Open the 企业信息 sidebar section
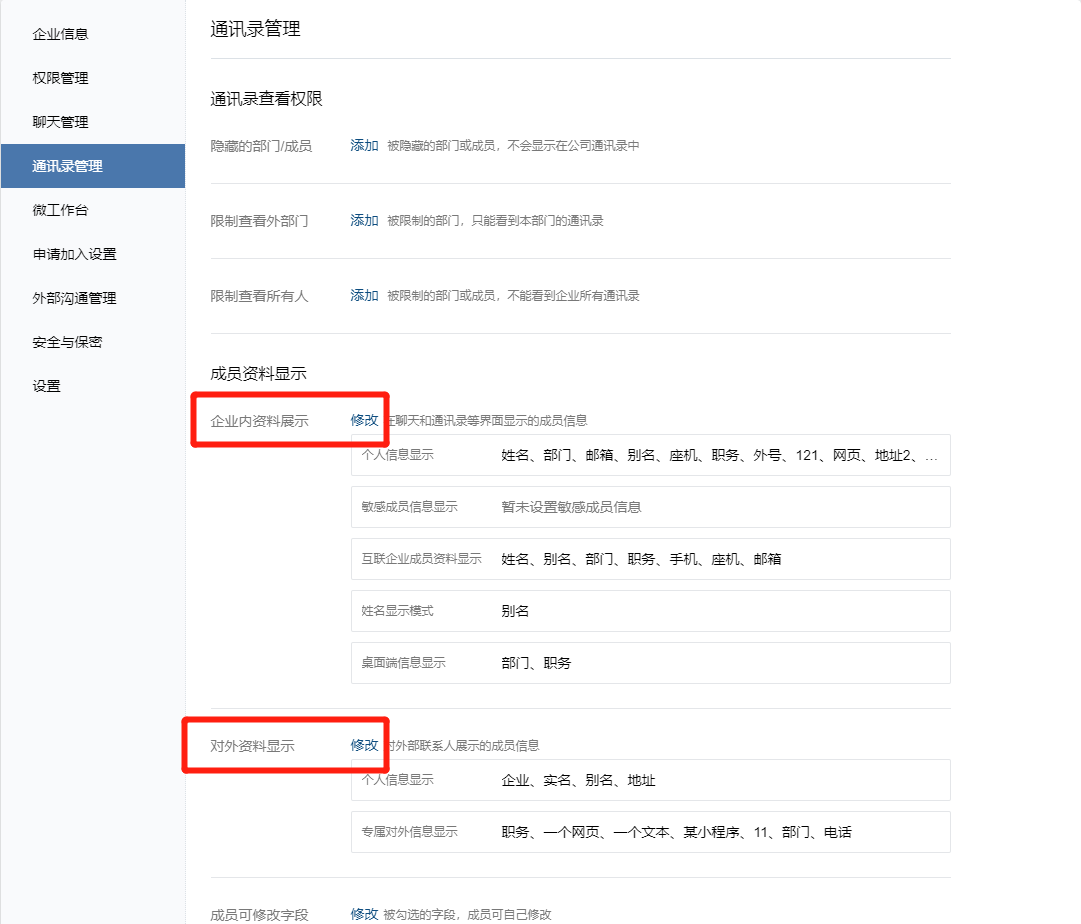Viewport: 1081px width, 924px height. click(x=60, y=34)
